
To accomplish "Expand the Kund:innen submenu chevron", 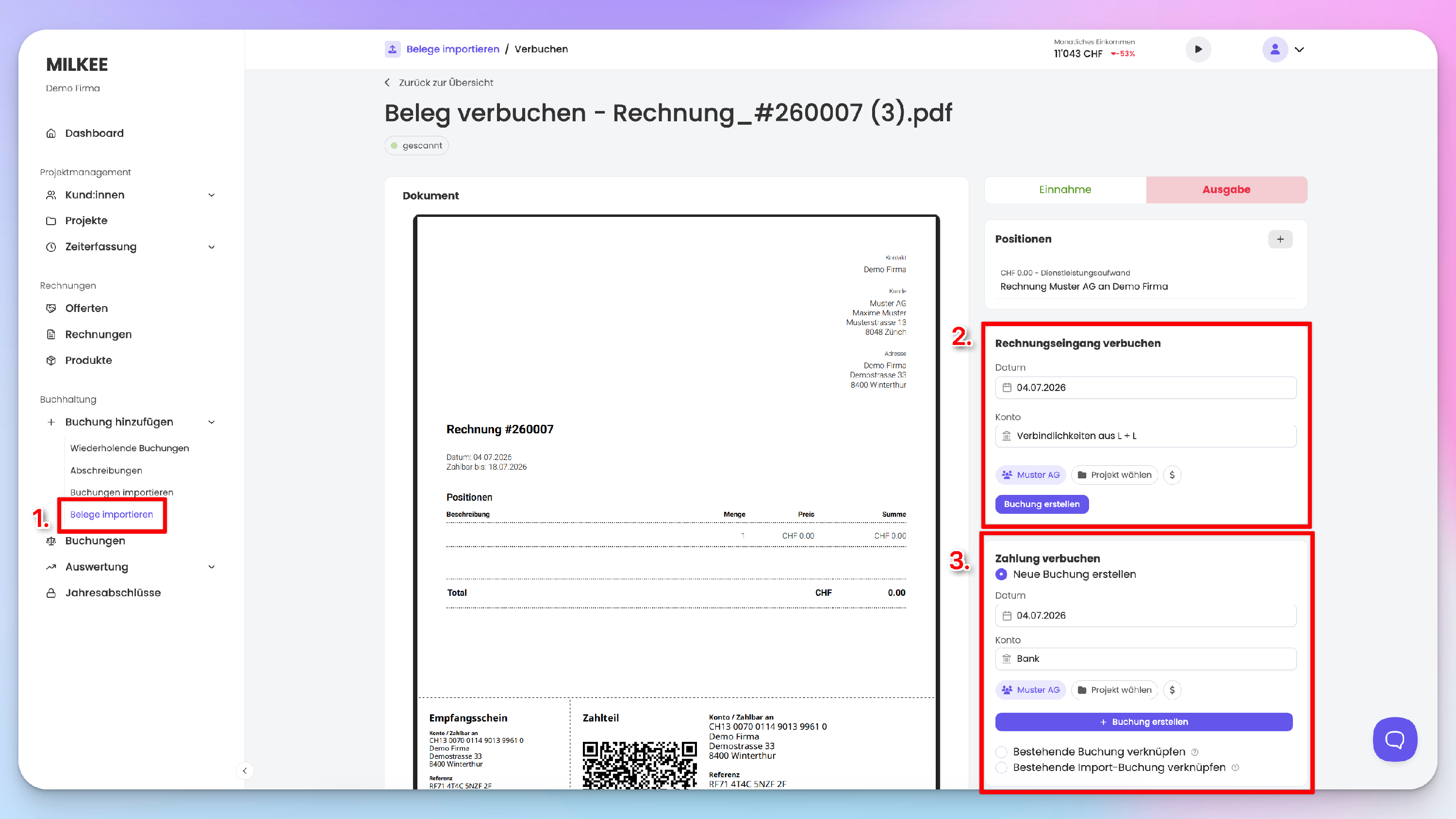I will (212, 195).
